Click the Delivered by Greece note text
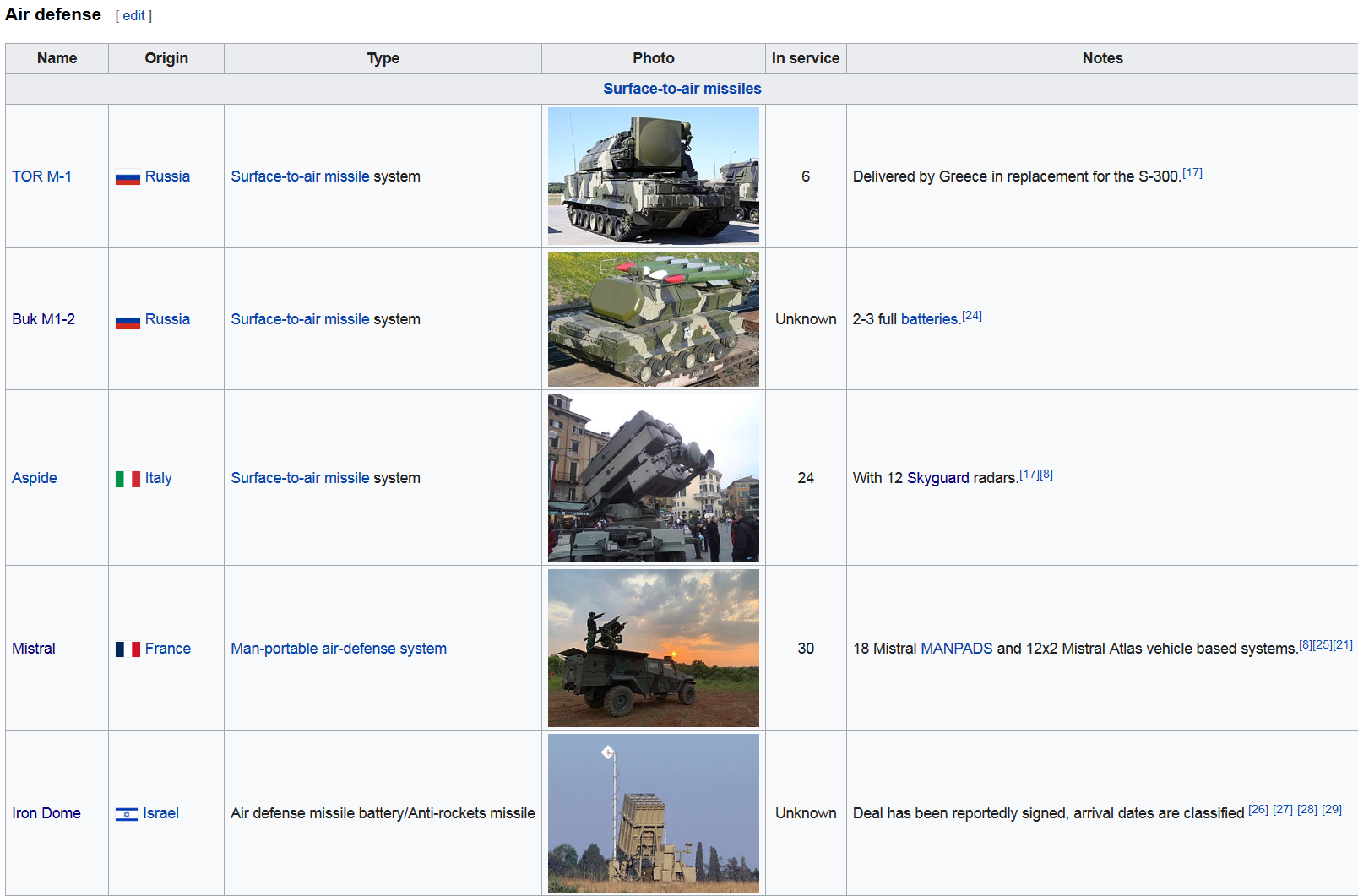This screenshot has width=1358, height=896. (1017, 176)
